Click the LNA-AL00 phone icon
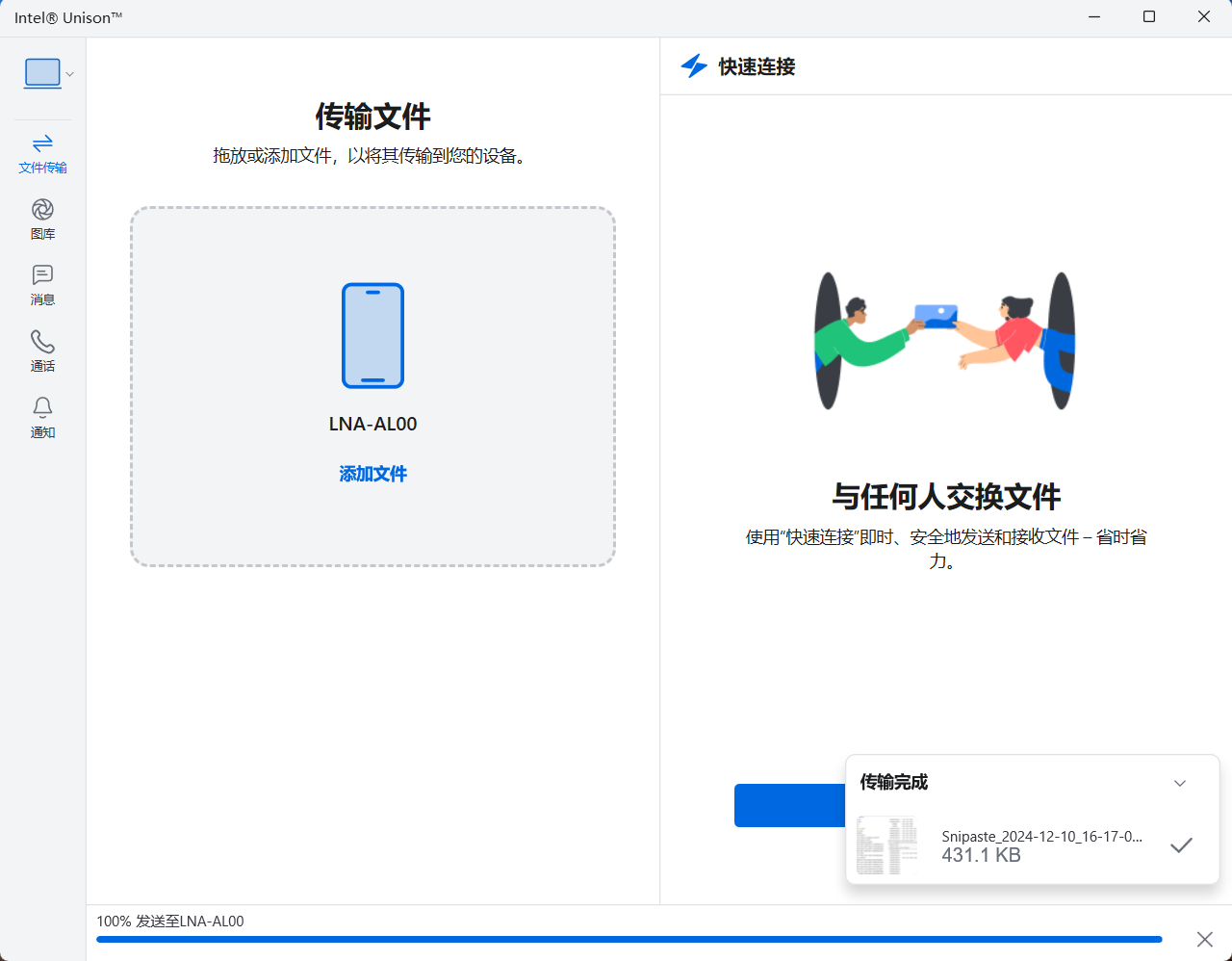This screenshot has height=961, width=1232. pyautogui.click(x=373, y=335)
